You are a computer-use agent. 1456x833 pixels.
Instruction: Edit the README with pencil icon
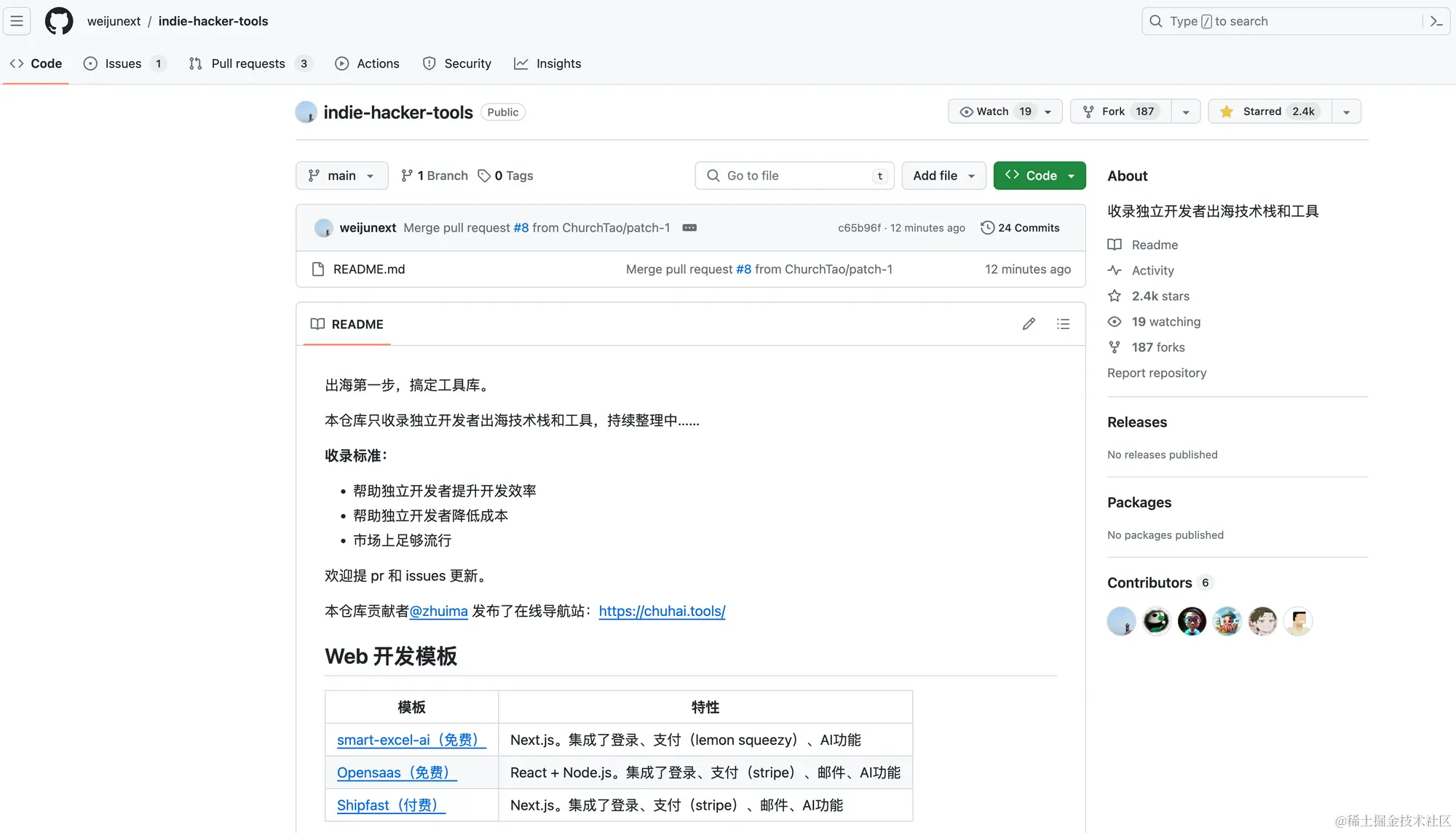1029,324
